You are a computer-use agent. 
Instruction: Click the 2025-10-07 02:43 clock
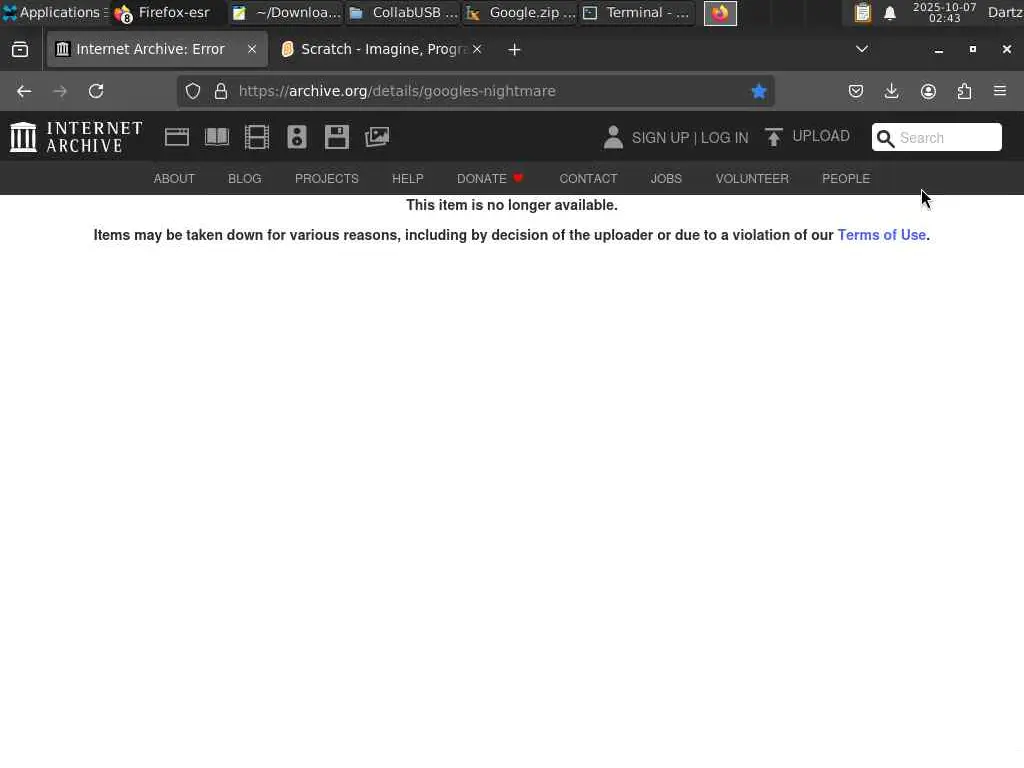pos(944,12)
